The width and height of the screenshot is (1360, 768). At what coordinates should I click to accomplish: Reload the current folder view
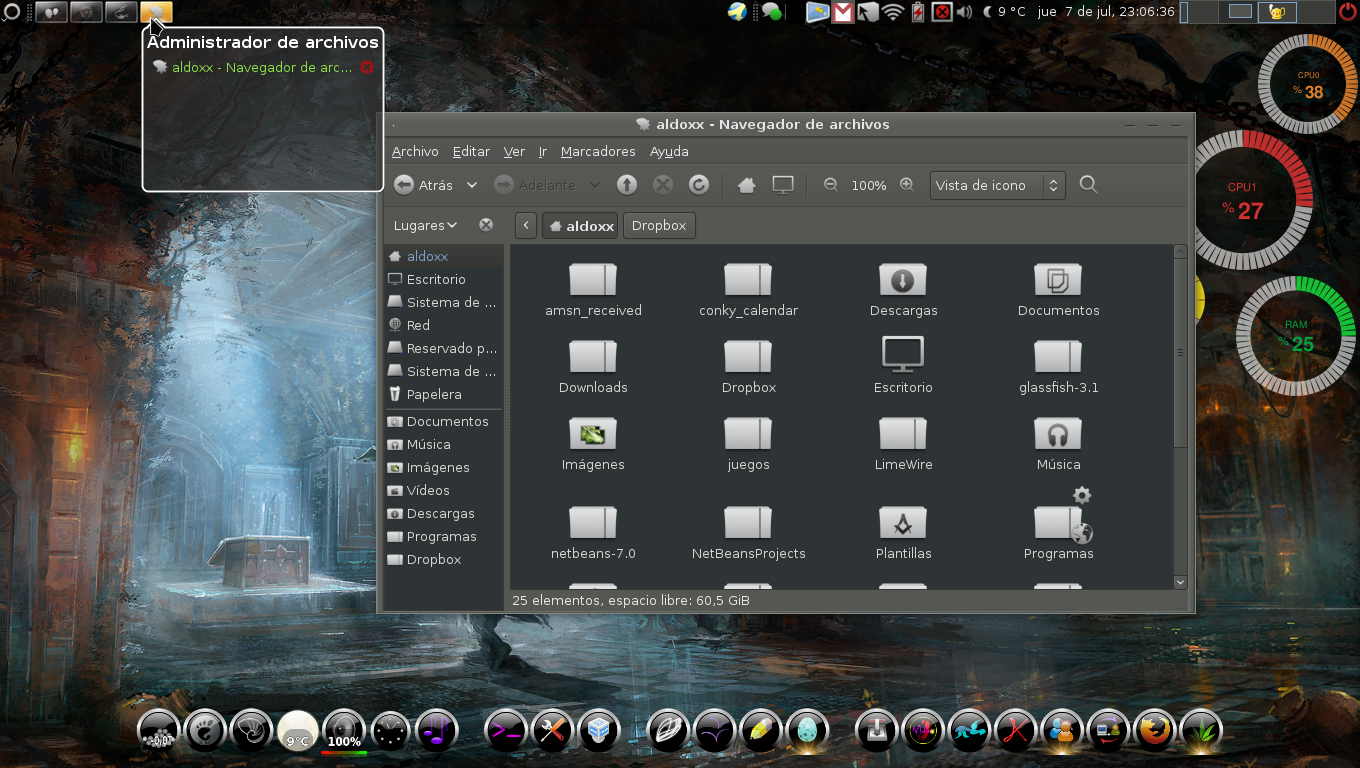click(699, 185)
